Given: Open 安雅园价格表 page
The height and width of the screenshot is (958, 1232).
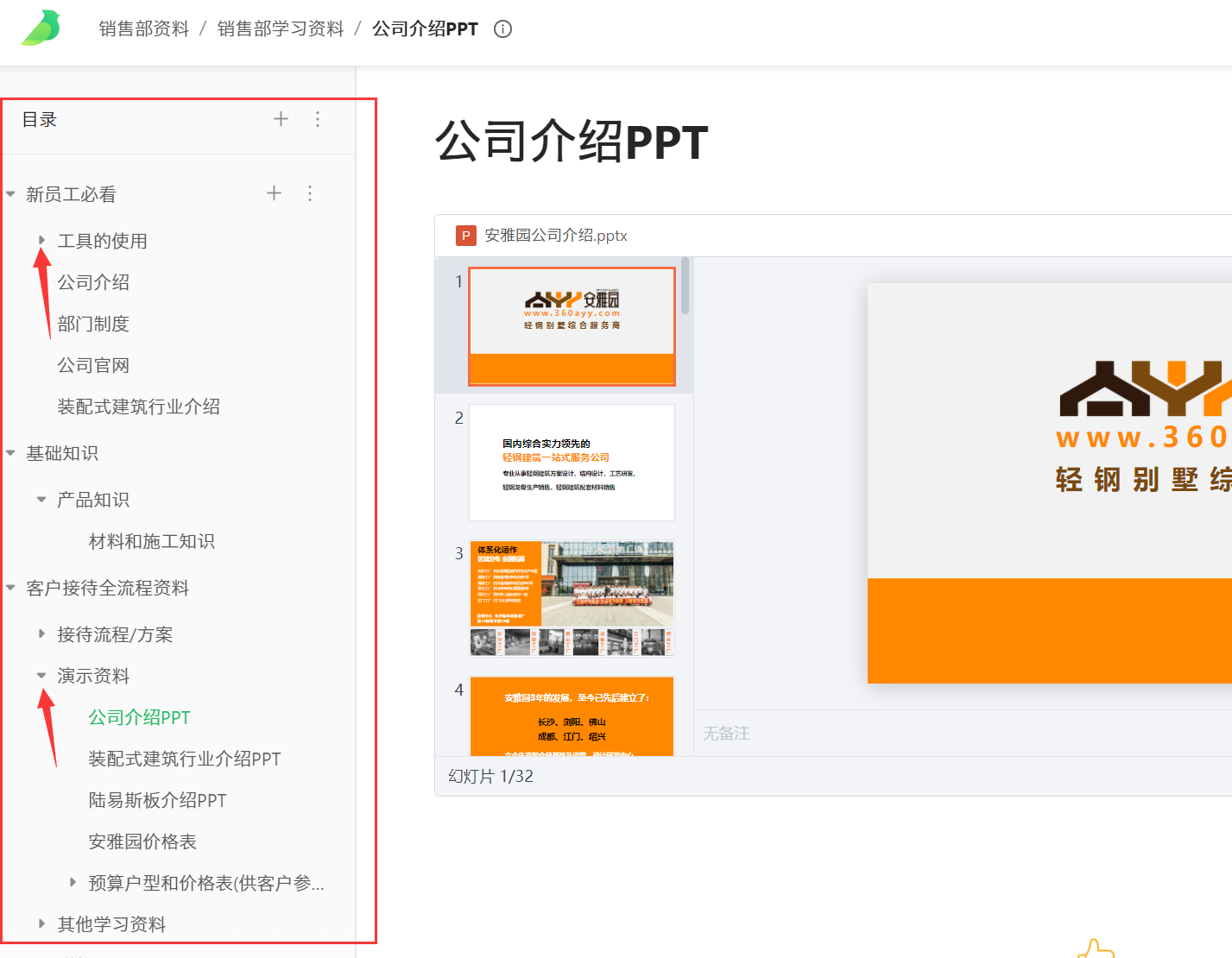Looking at the screenshot, I should coord(142,841).
